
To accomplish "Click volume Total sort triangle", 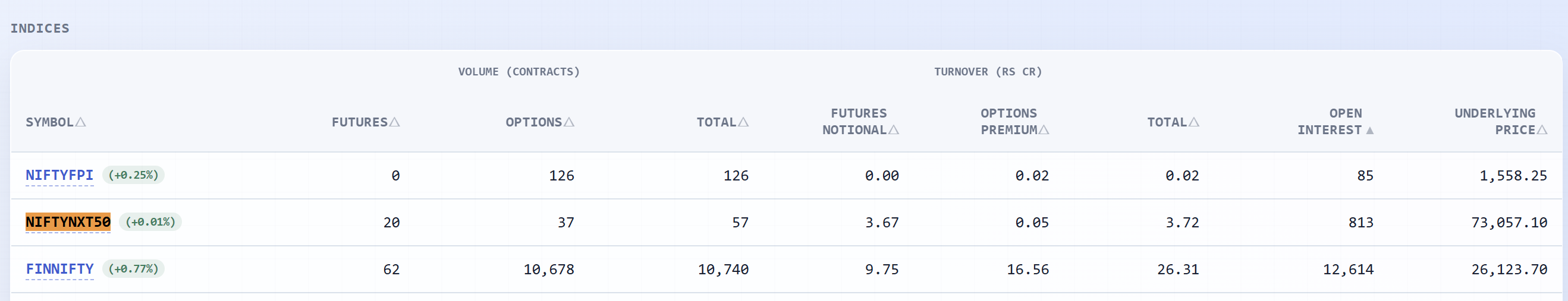I will click(x=743, y=122).
